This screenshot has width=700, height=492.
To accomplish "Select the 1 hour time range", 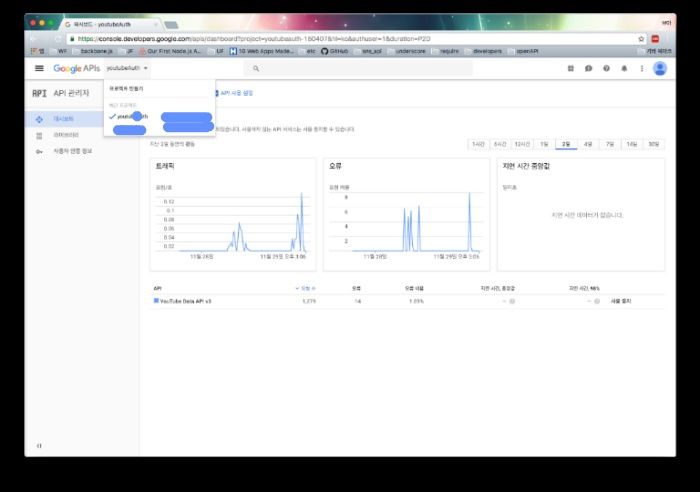I will tap(478, 144).
